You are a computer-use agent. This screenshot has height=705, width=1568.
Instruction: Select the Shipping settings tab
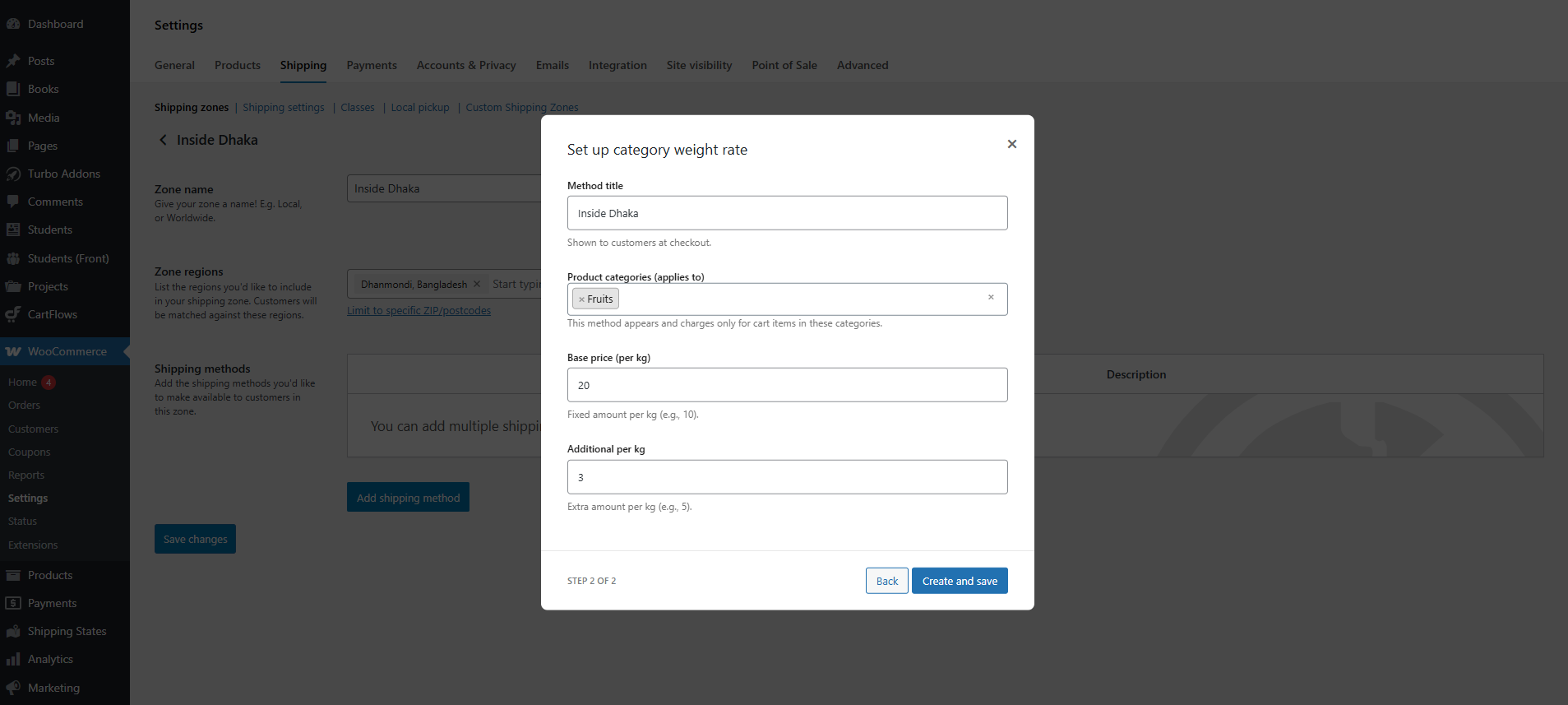coord(303,65)
